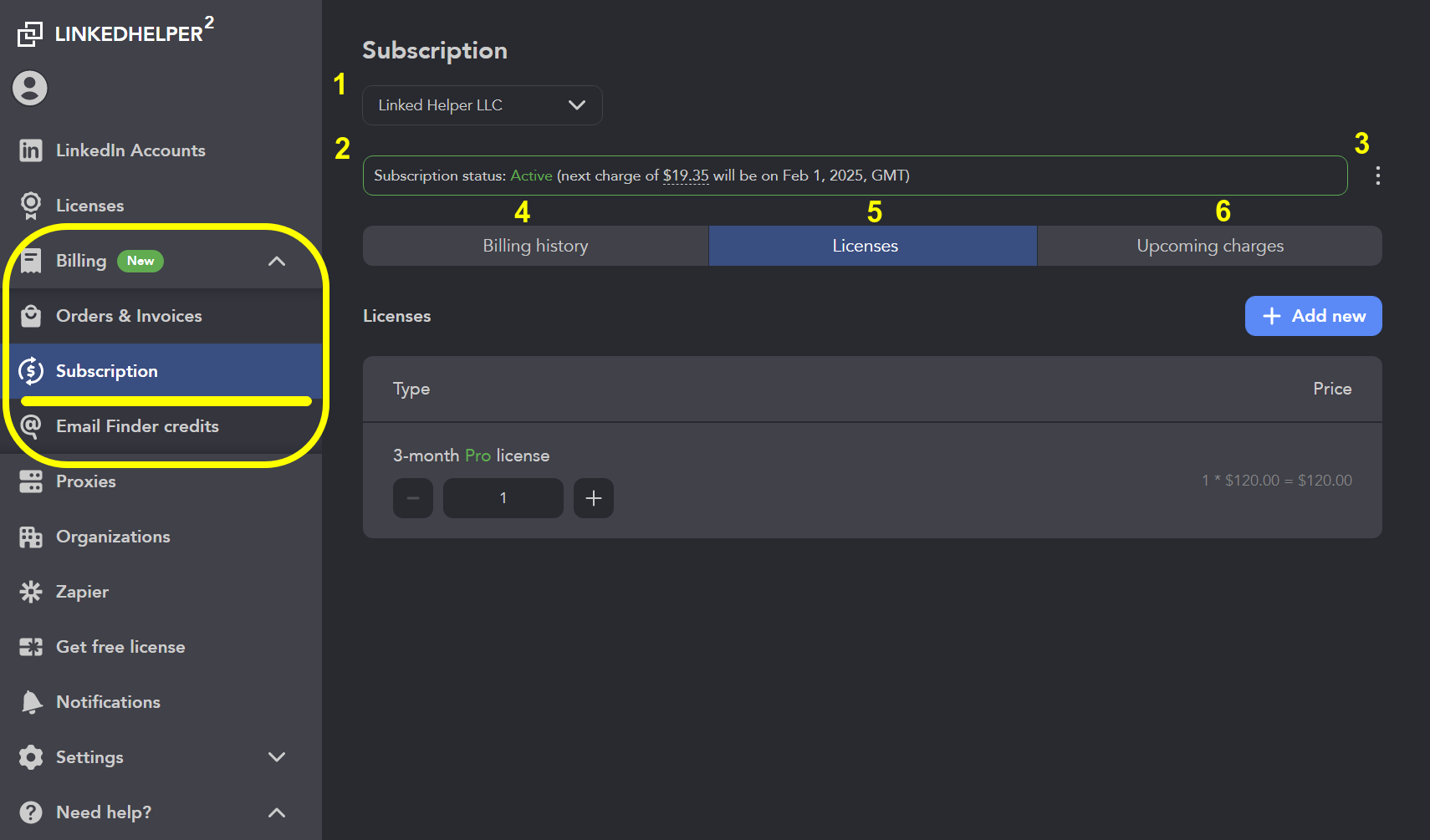This screenshot has height=840, width=1430.
Task: Click the Add new license button
Action: 1312,316
